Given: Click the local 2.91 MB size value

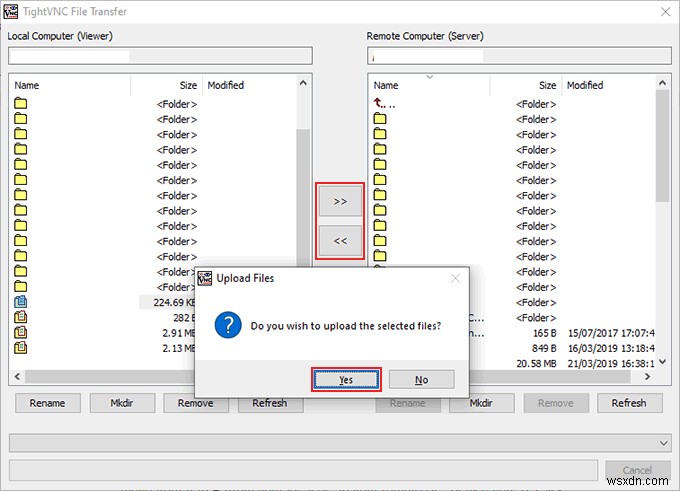Looking at the screenshot, I should click(179, 333).
